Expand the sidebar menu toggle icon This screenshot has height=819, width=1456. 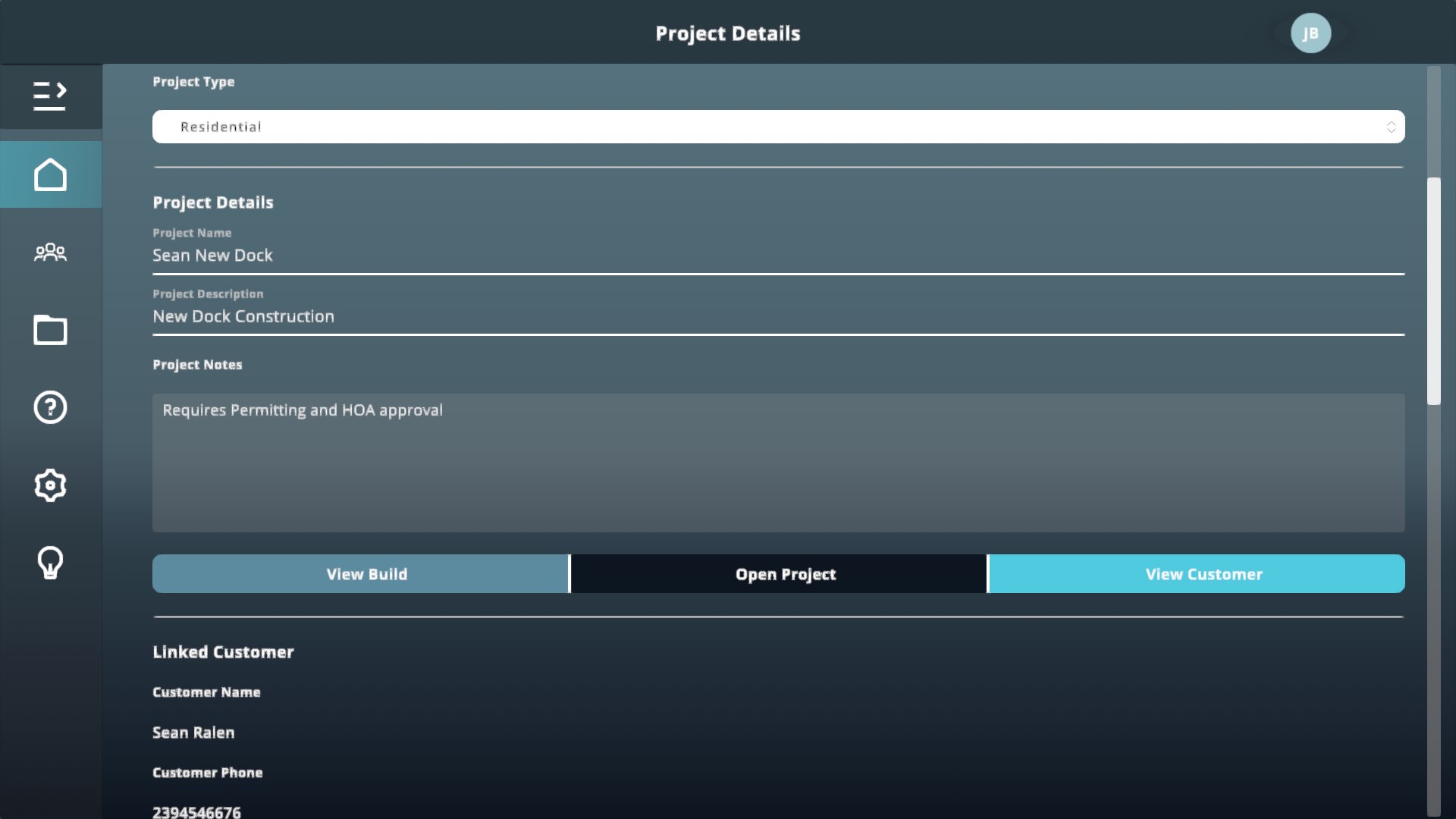[50, 96]
